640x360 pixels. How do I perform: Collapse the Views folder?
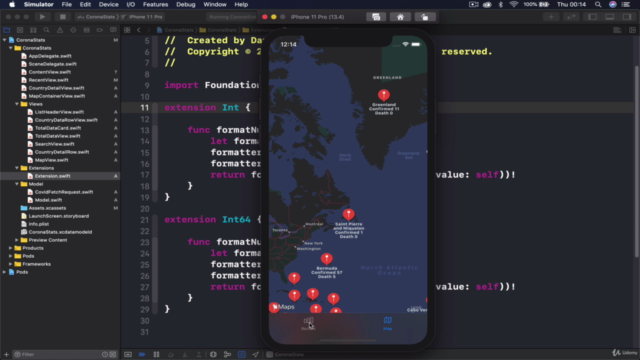pos(17,104)
